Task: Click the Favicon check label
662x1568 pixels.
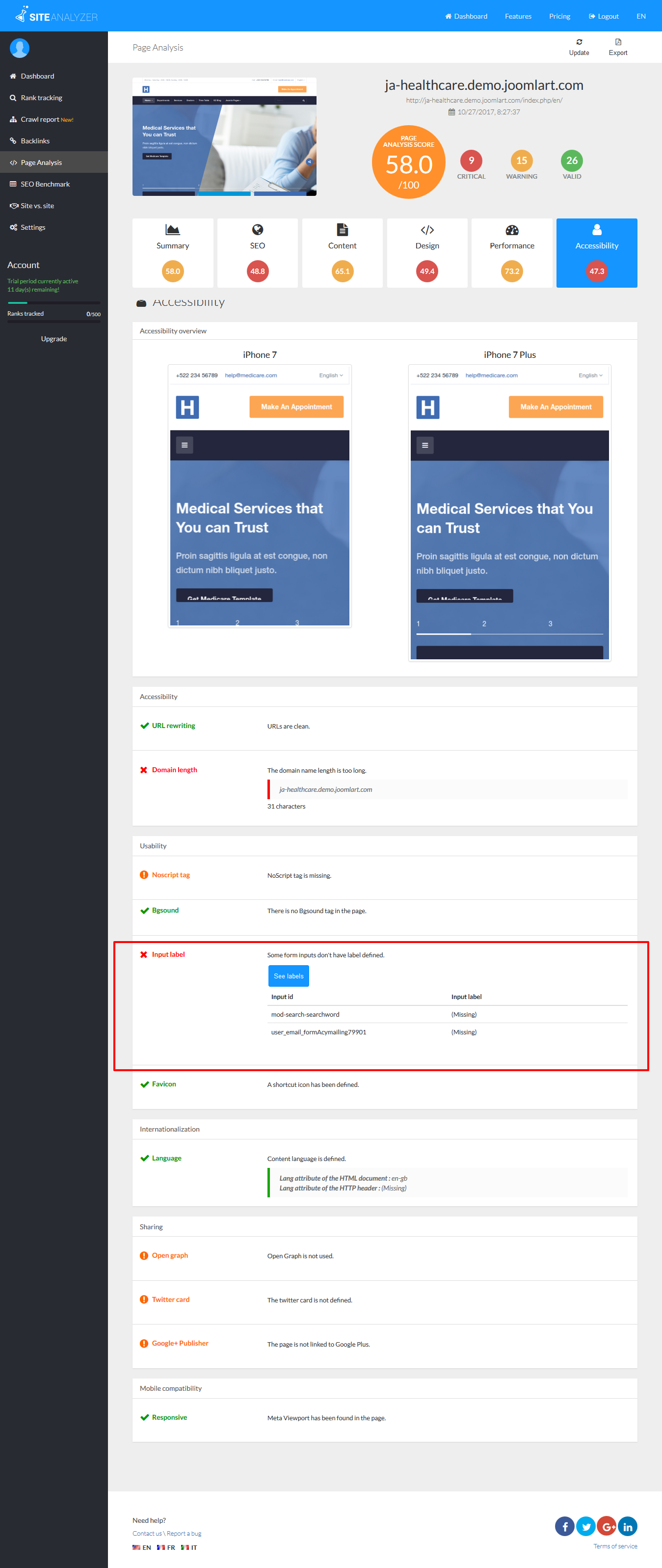Action: pos(164,1084)
